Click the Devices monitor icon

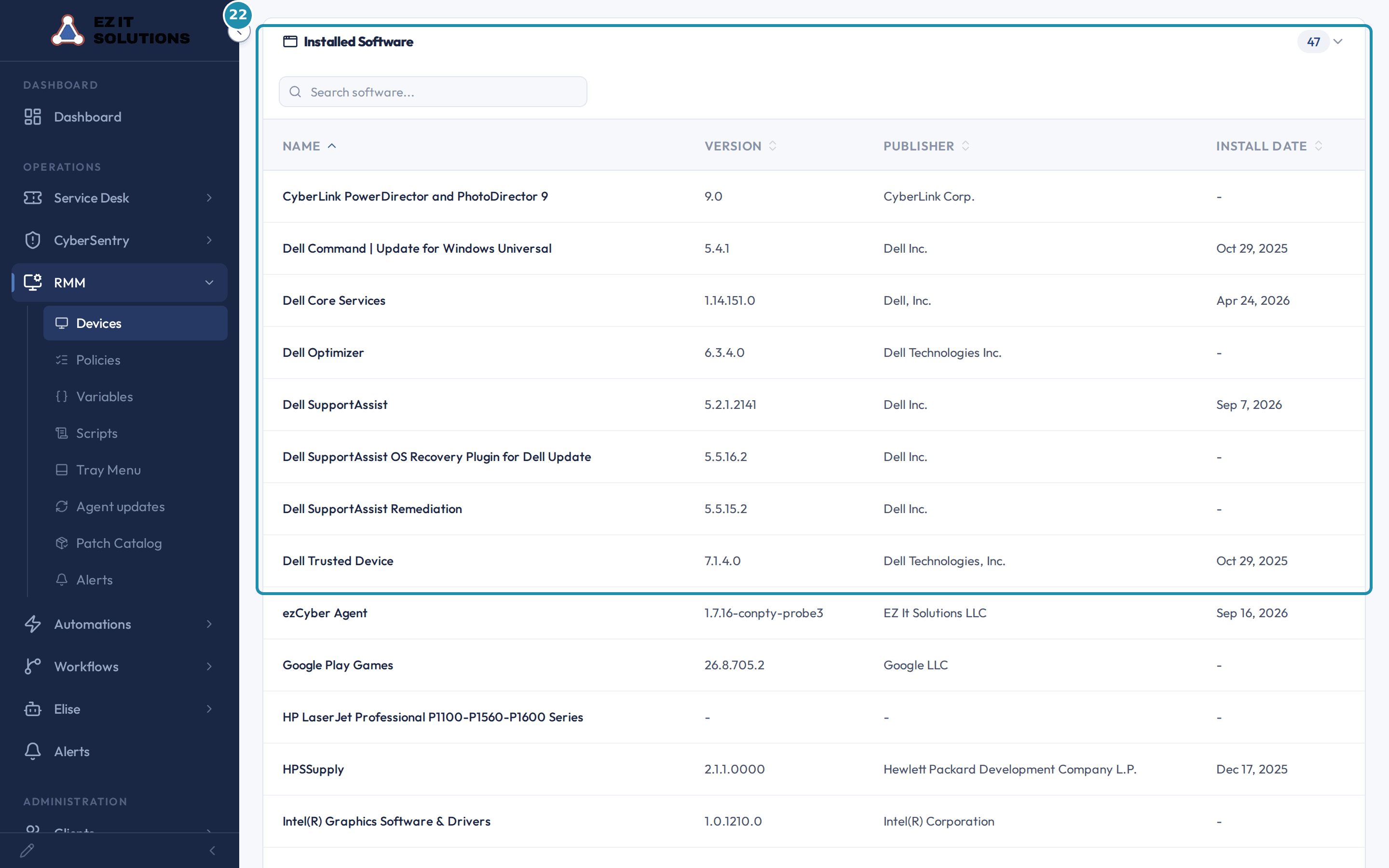pyautogui.click(x=61, y=323)
